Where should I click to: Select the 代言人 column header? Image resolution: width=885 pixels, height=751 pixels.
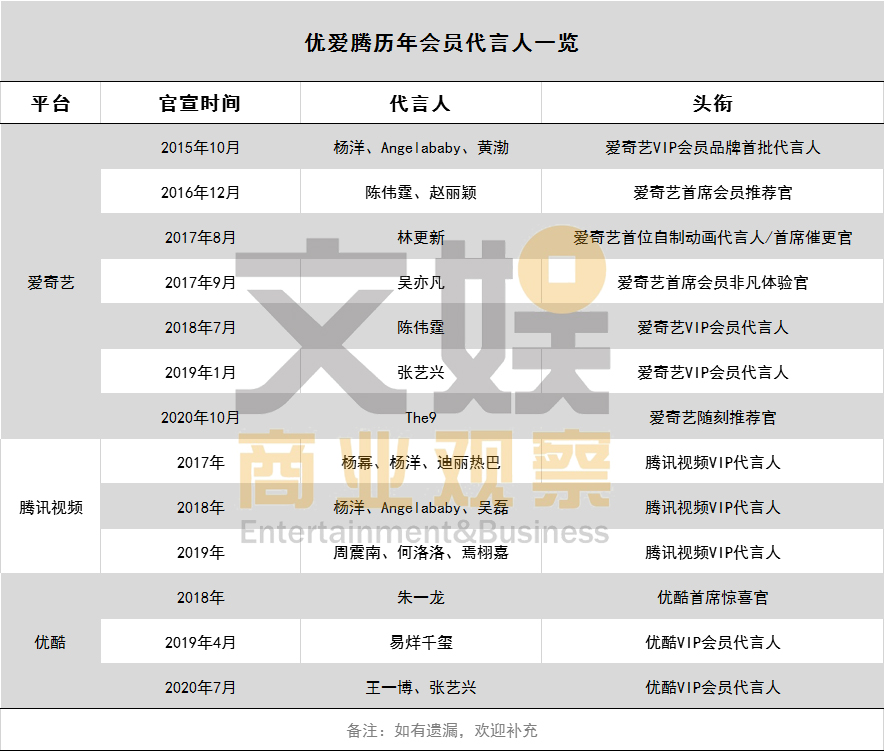(x=420, y=103)
